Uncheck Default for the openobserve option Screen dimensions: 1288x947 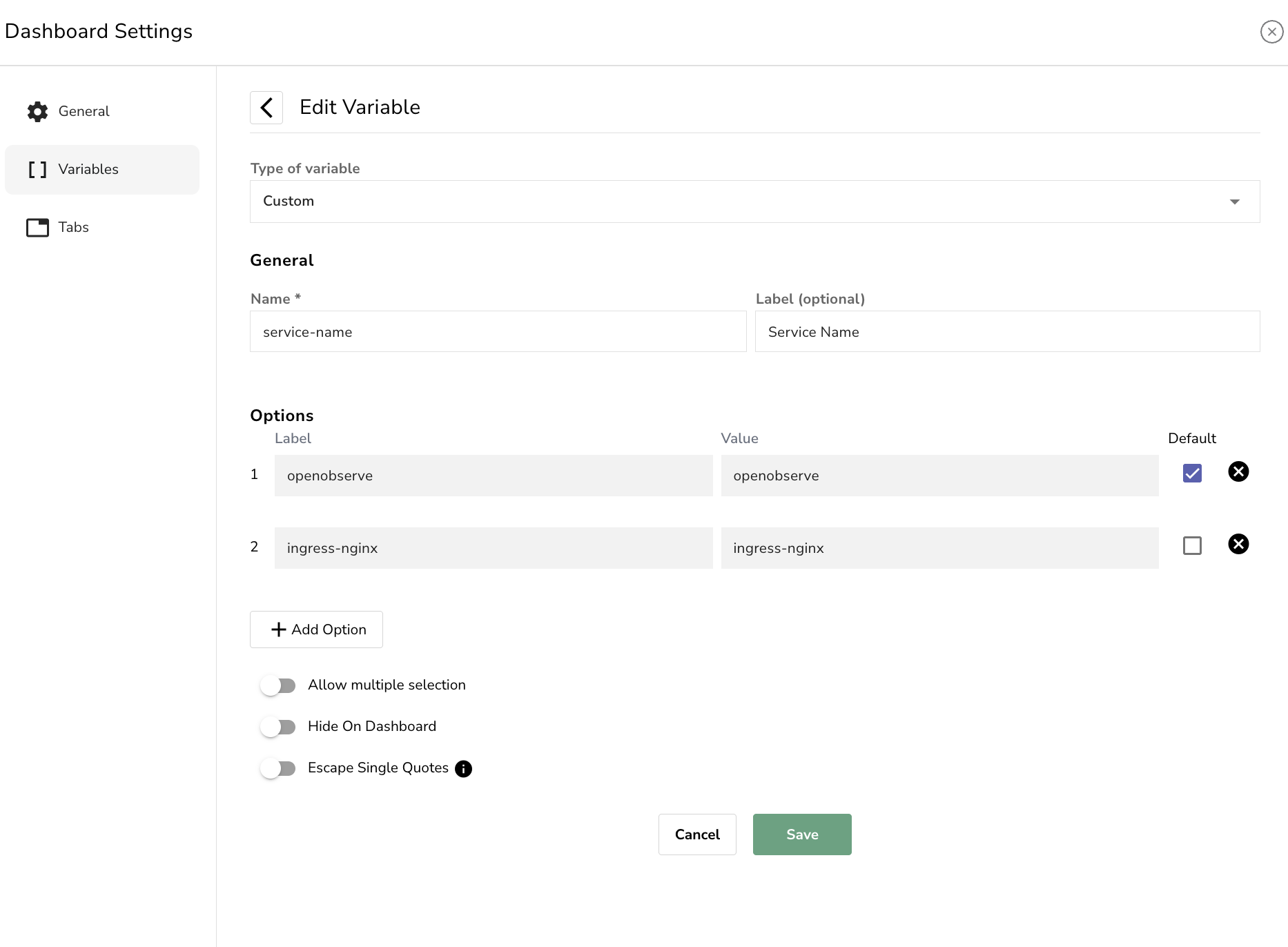pyautogui.click(x=1191, y=472)
